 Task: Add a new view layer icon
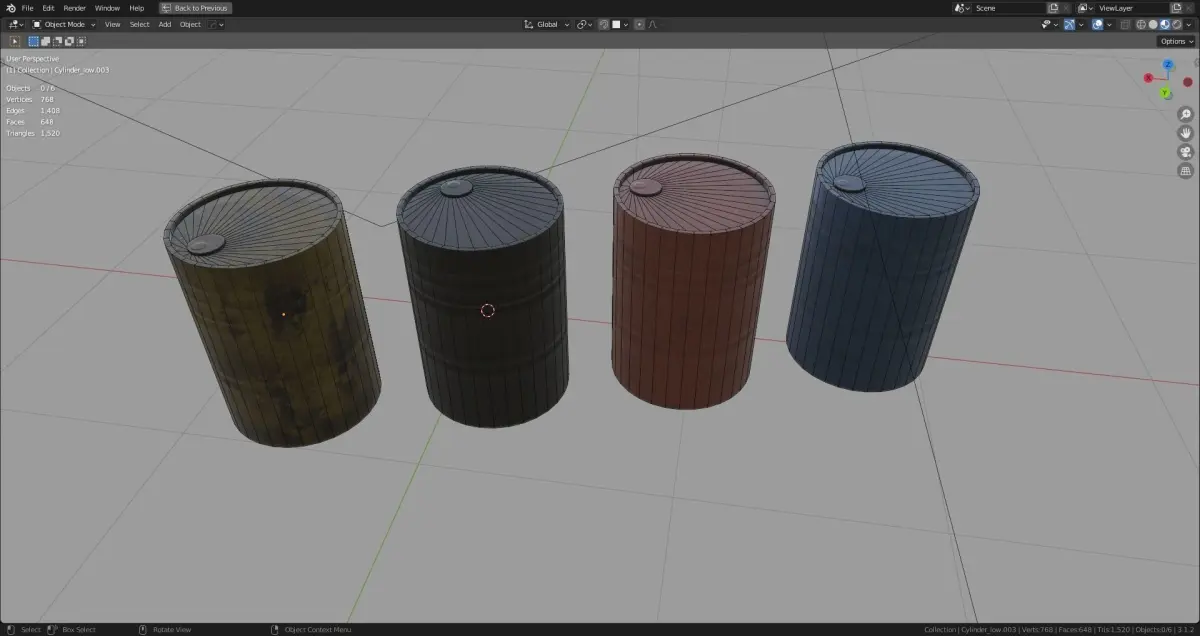tap(1176, 8)
